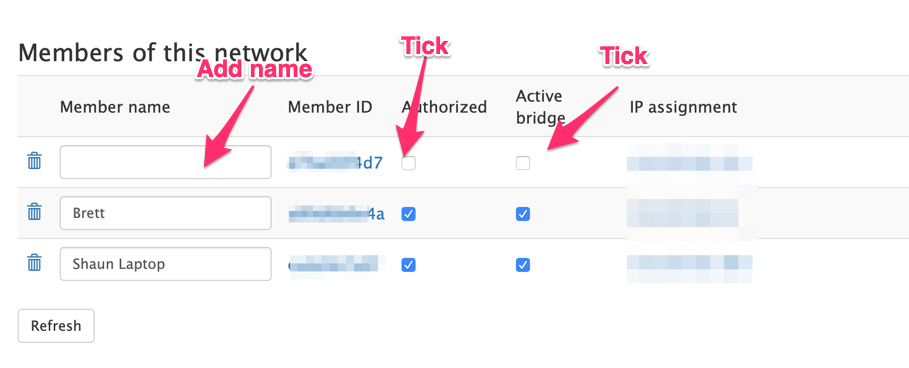The height and width of the screenshot is (368, 909).
Task: Click the Active bridge column header
Action: click(540, 107)
